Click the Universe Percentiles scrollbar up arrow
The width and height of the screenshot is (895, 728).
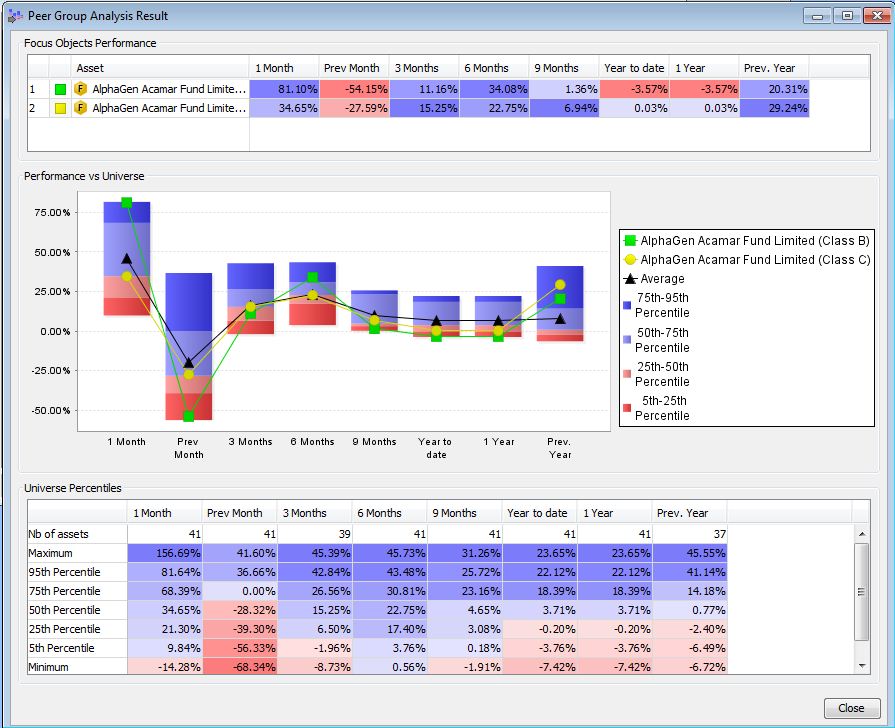(862, 534)
